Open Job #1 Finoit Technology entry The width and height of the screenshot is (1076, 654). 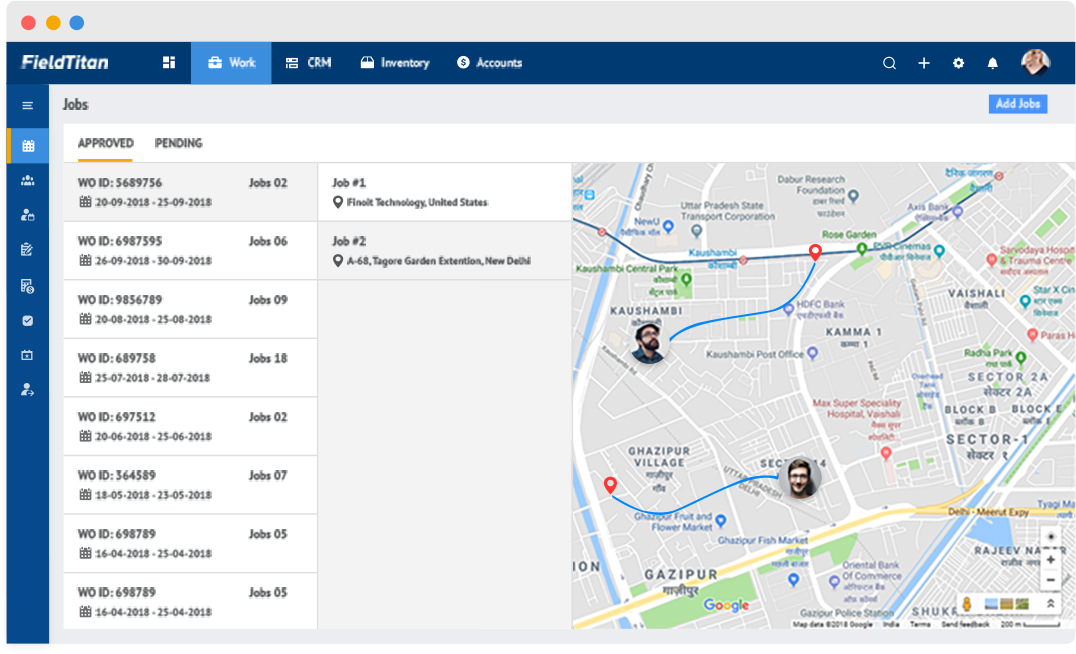tap(445, 192)
